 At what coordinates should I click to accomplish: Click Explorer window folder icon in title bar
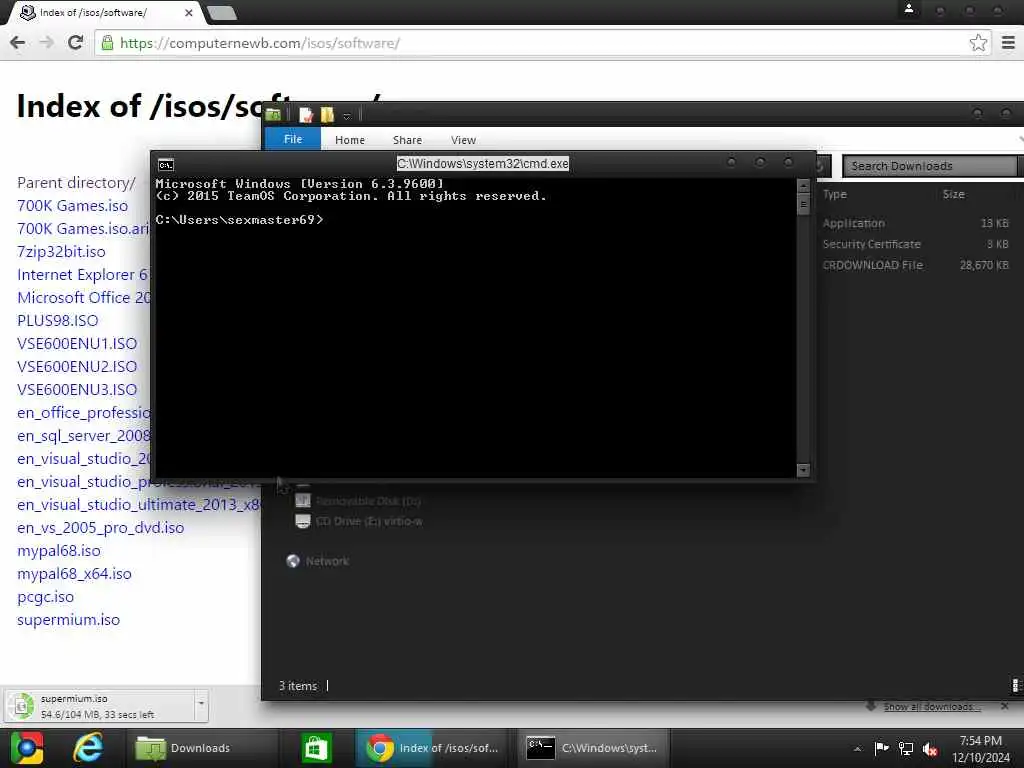click(274, 115)
